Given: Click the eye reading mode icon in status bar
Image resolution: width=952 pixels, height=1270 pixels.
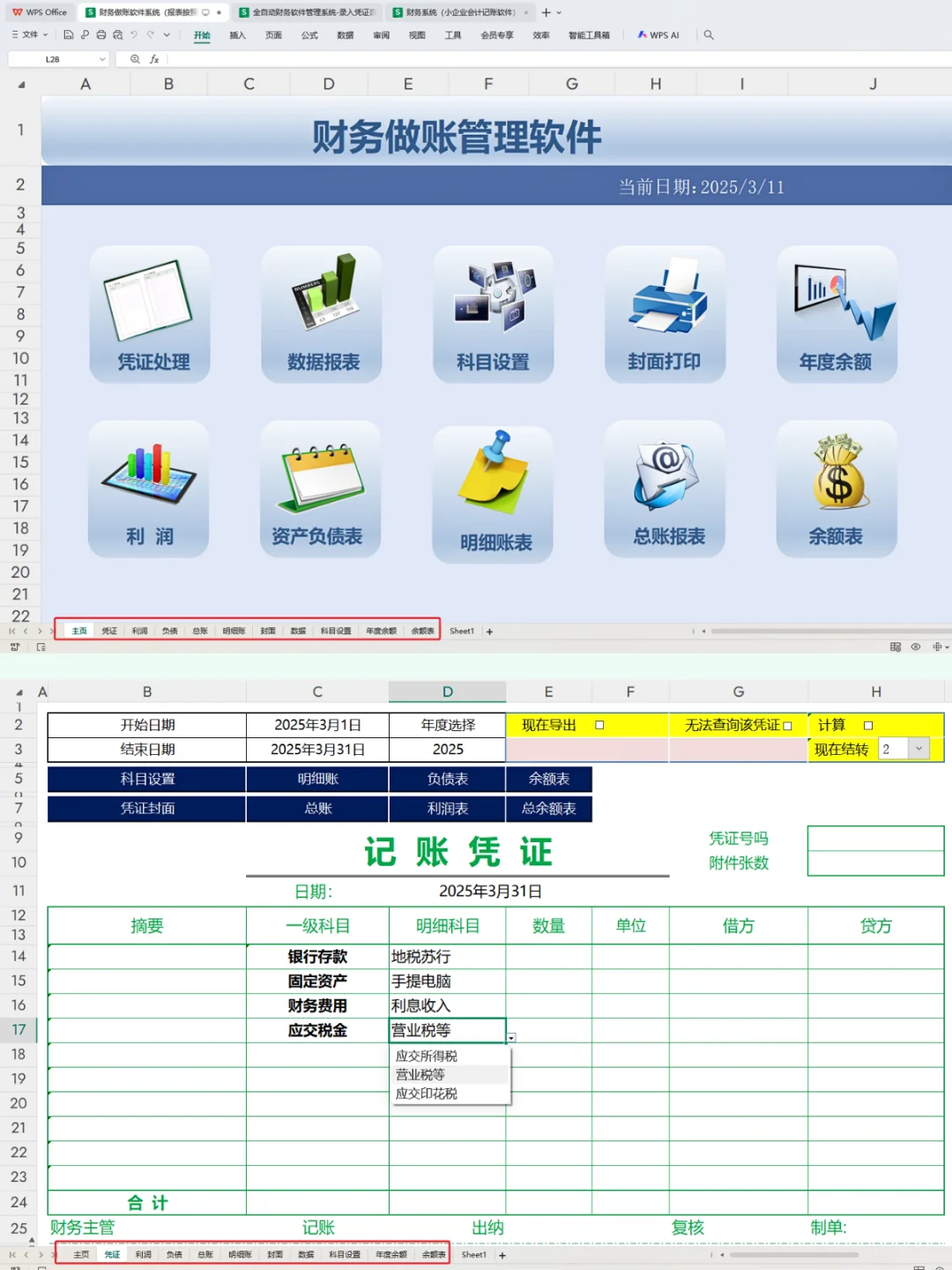Looking at the screenshot, I should tap(916, 647).
